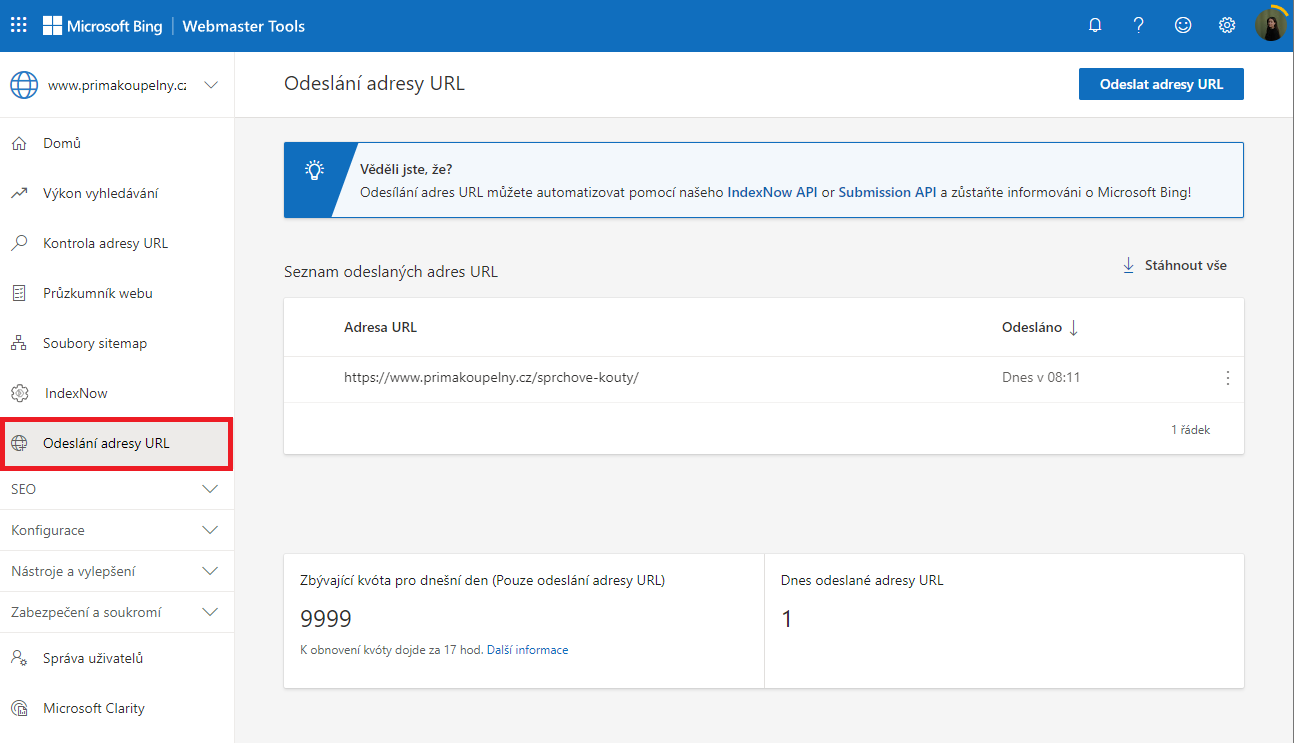Expand Nástroje a vylepšení section
Screen dimensions: 1294x743
click(x=117, y=571)
